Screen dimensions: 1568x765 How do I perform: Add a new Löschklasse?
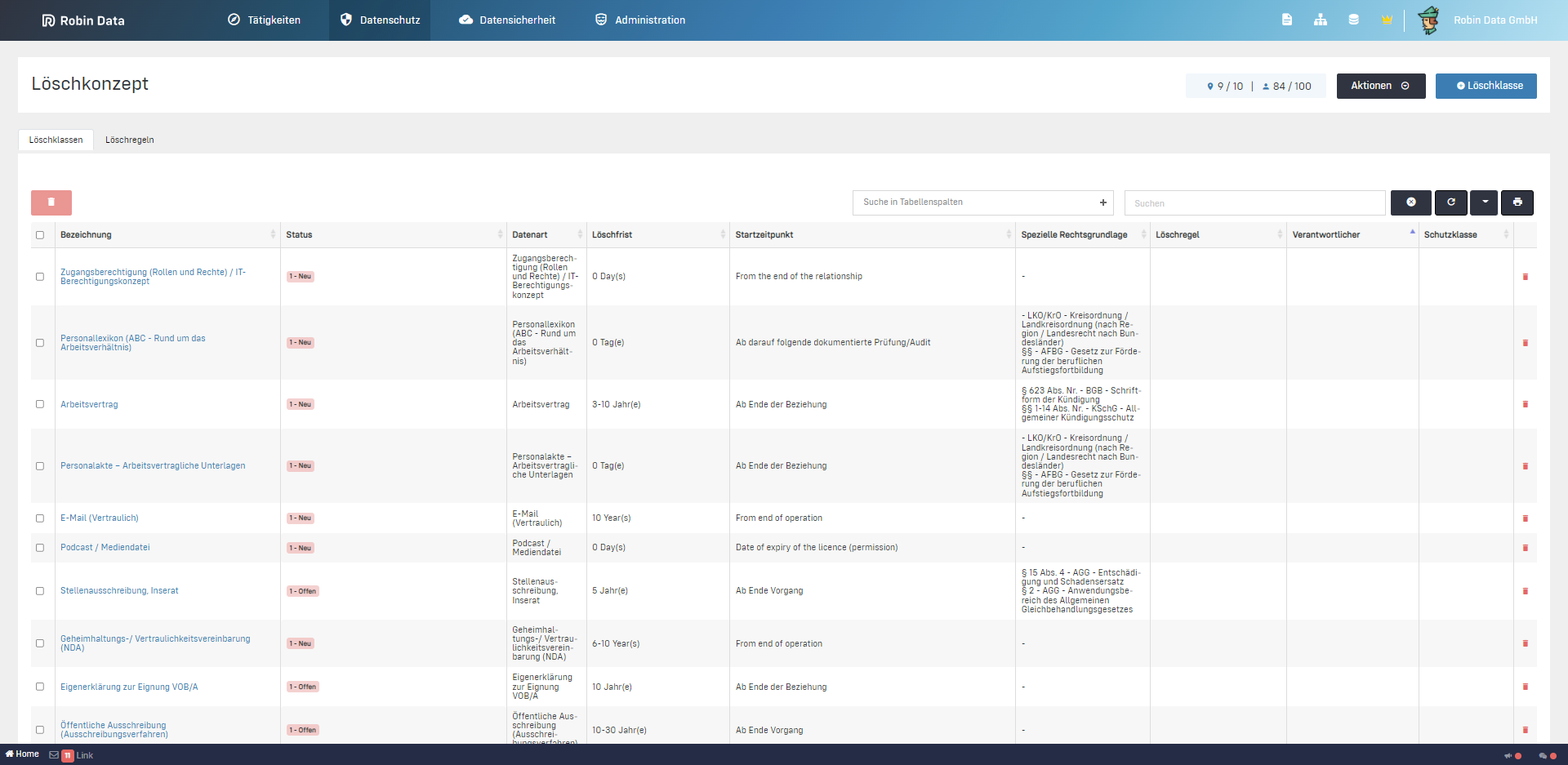point(1486,86)
